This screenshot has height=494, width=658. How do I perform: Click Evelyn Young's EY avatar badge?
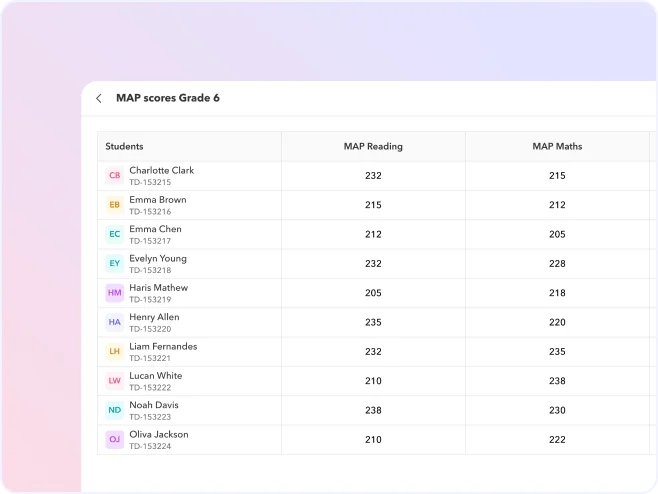point(115,264)
